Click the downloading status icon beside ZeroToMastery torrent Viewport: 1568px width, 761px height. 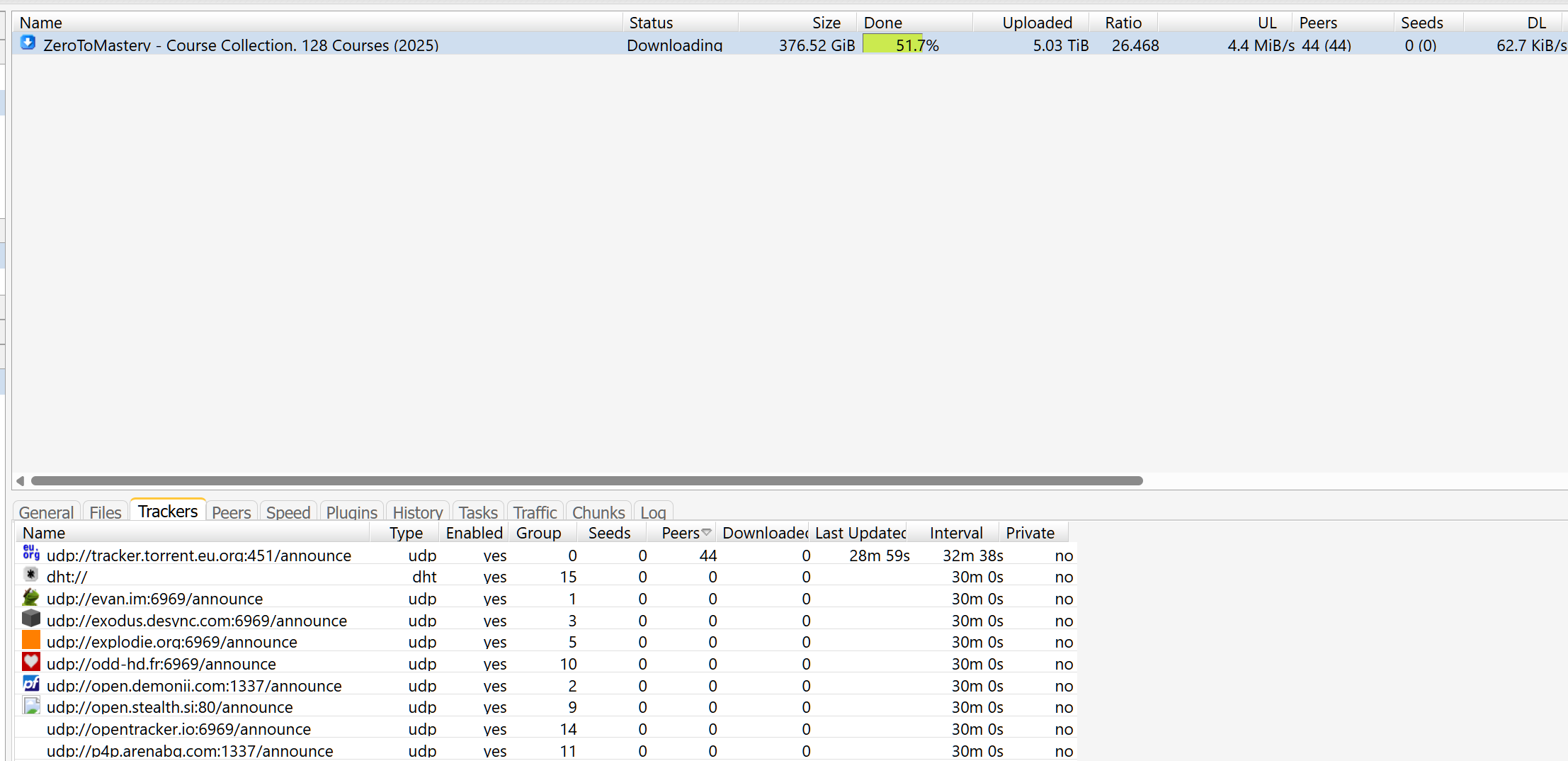point(28,43)
